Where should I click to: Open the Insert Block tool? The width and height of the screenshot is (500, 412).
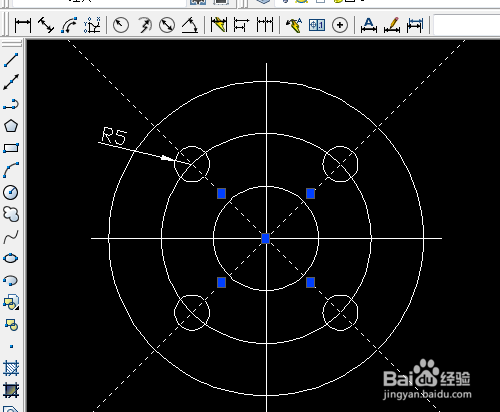11,302
